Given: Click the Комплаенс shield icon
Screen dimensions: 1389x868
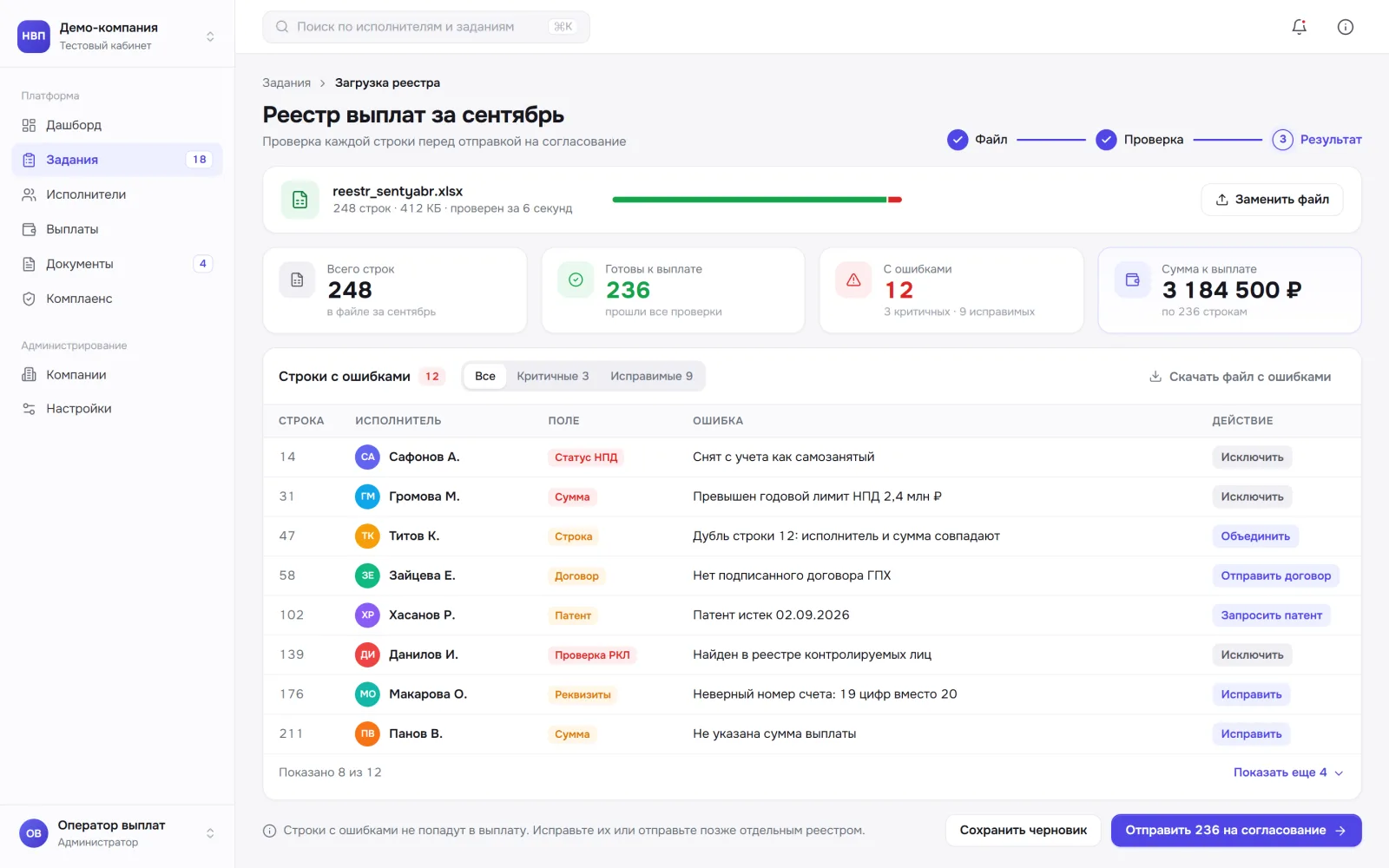Looking at the screenshot, I should (29, 299).
